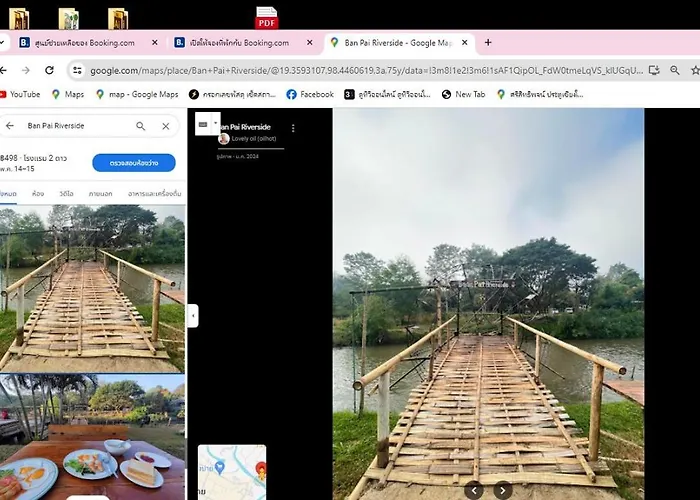View site information next to the URL
The width and height of the screenshot is (700, 500).
76,70
